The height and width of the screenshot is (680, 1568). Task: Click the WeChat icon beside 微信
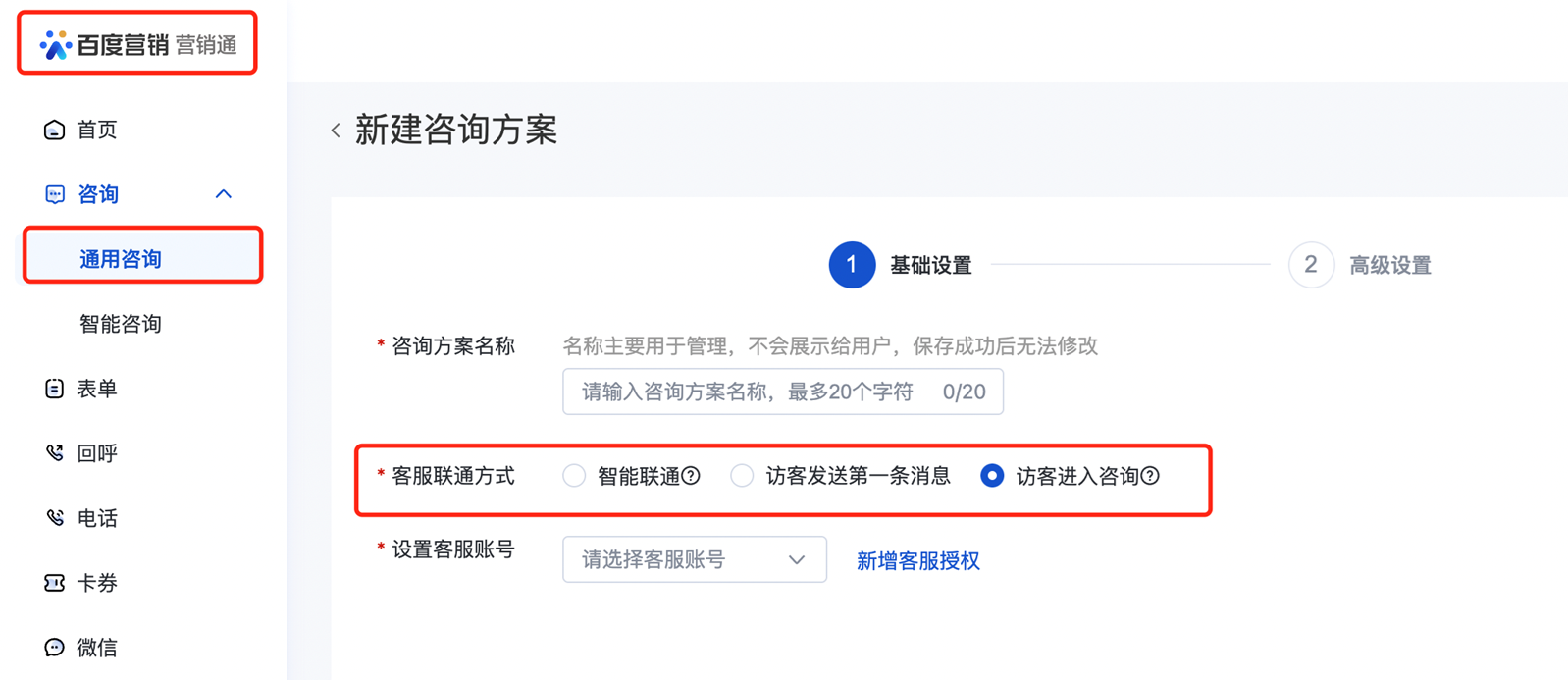click(55, 648)
